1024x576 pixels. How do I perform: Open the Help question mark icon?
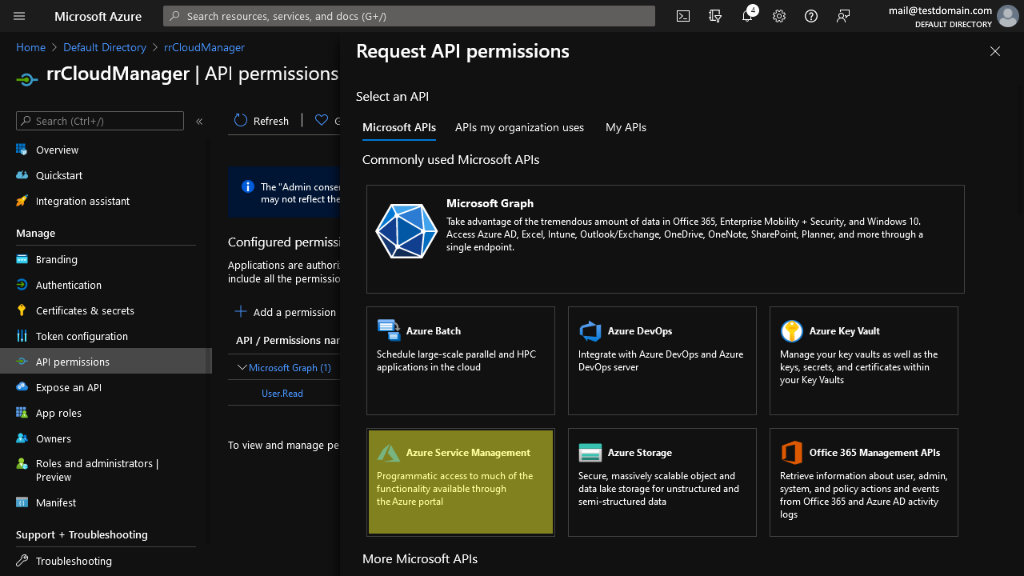point(811,16)
